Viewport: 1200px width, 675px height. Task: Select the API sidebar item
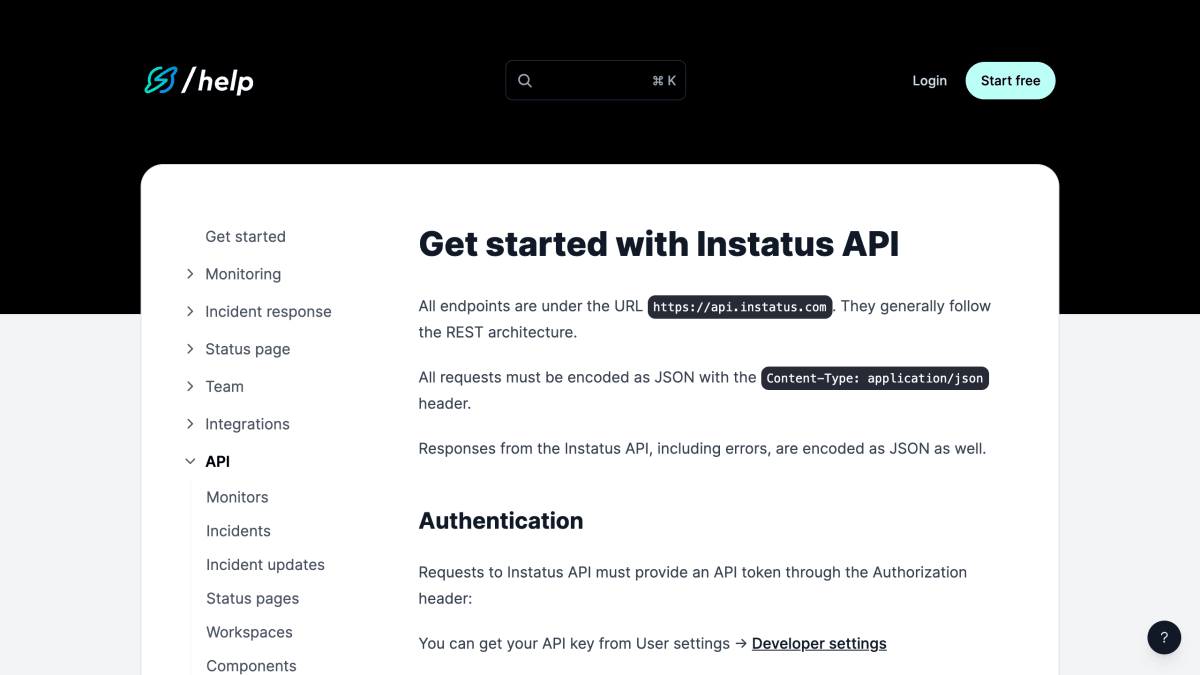(217, 462)
